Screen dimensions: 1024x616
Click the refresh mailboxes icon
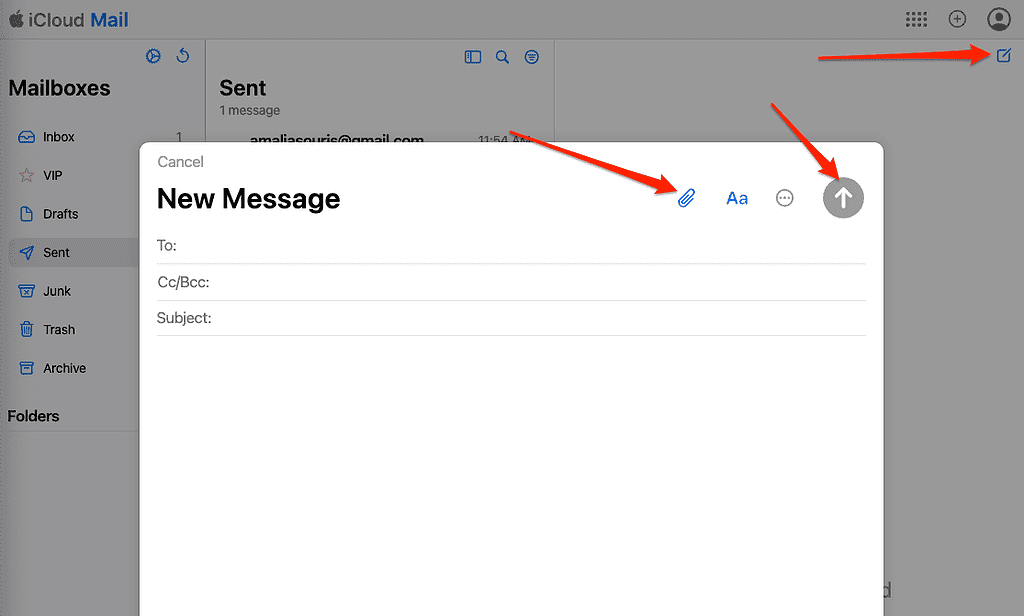183,57
